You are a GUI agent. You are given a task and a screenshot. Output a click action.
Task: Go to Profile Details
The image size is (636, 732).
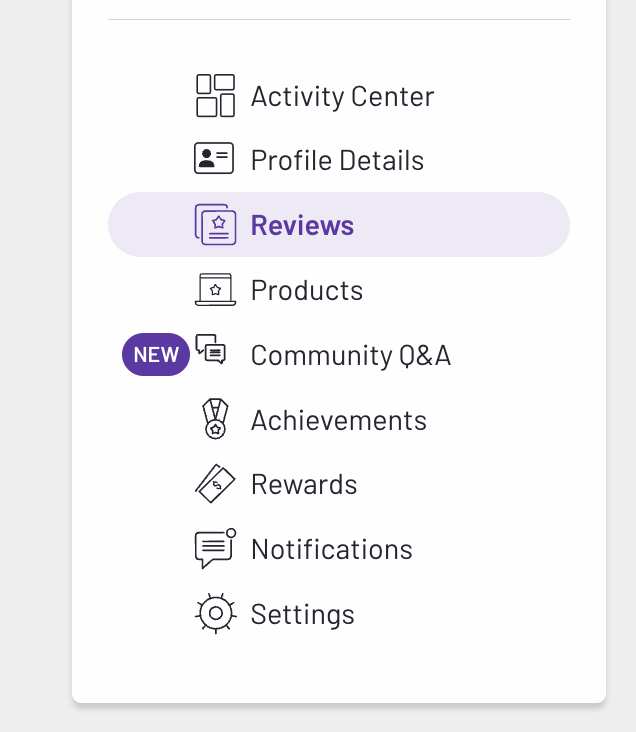(337, 161)
